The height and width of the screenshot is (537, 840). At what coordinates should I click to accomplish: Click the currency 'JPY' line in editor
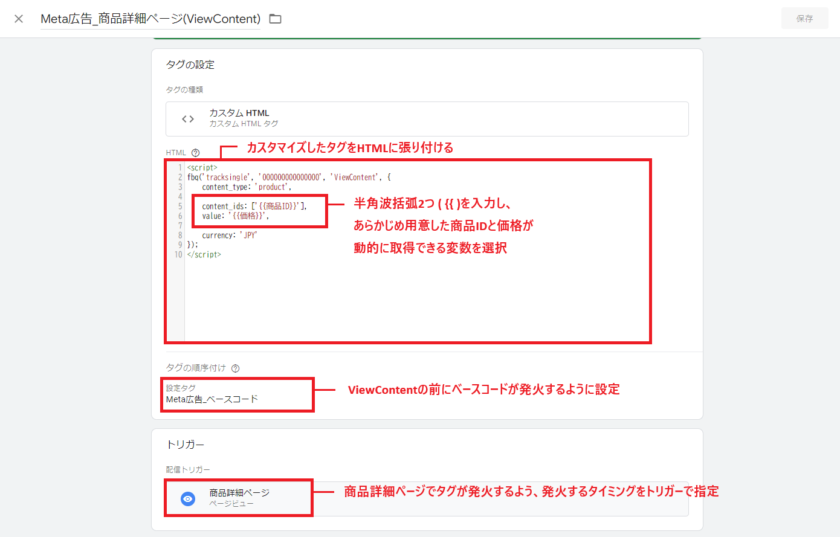229,235
